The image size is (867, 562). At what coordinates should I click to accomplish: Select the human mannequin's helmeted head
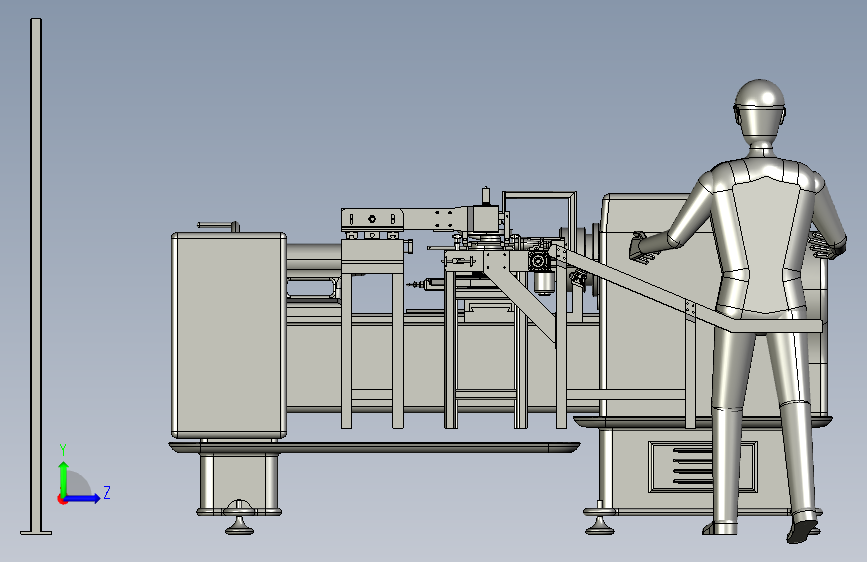pos(760,111)
